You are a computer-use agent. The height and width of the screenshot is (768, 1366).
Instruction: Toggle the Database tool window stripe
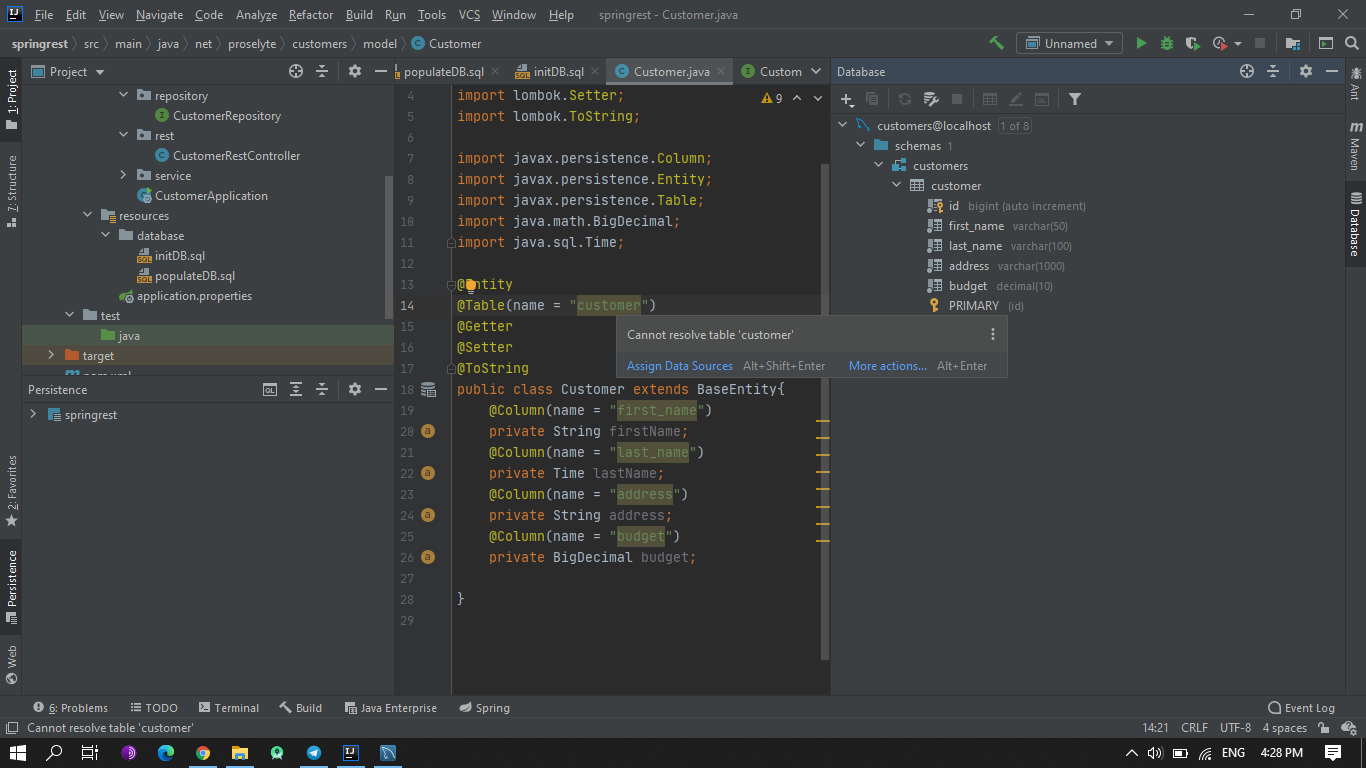1355,224
